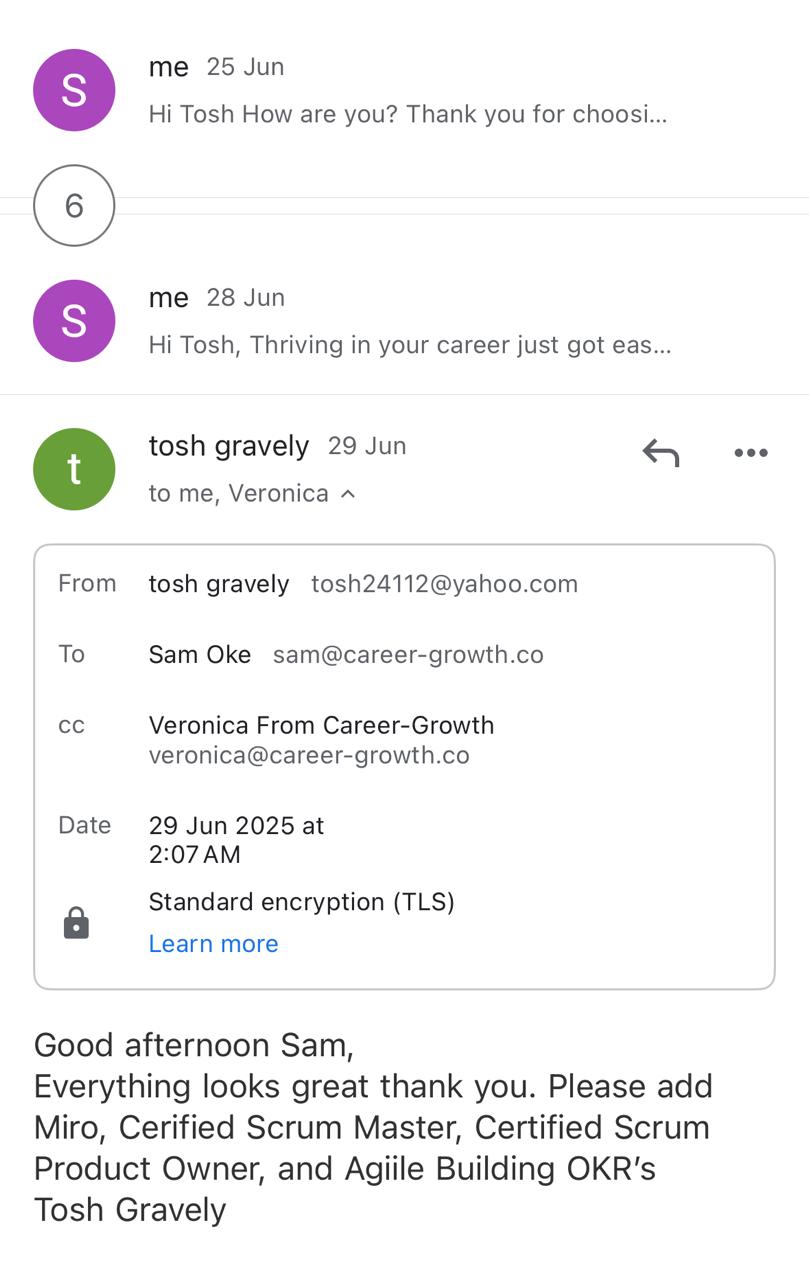The image size is (809, 1280).
Task: Tap cc email veronica@career-growth.co
Action: (309, 755)
